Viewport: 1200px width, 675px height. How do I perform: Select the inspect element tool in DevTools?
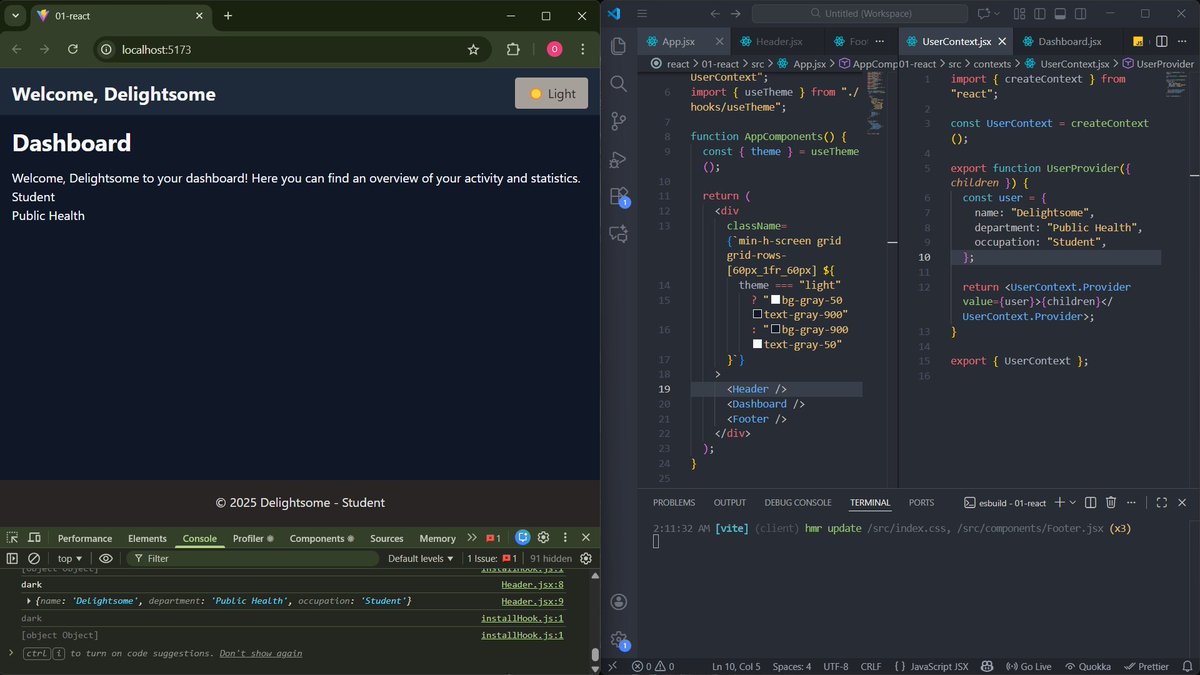click(12, 538)
